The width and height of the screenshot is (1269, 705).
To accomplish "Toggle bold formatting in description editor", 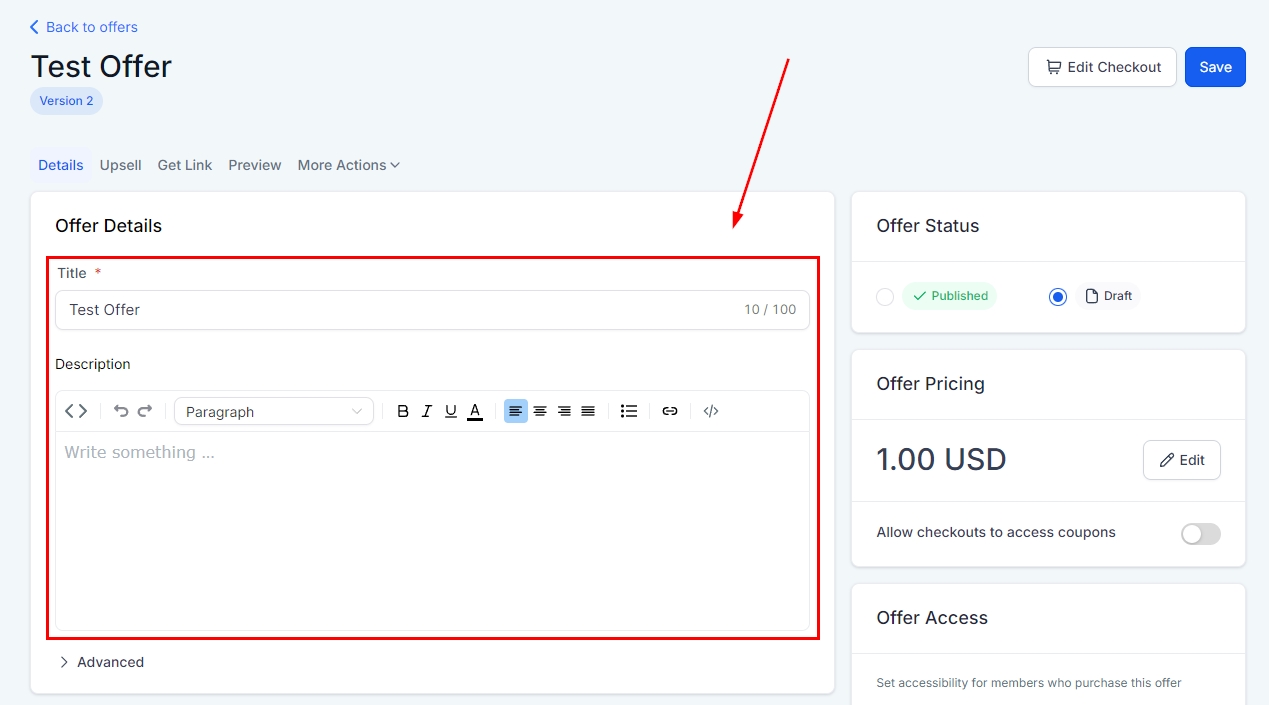I will (x=403, y=411).
